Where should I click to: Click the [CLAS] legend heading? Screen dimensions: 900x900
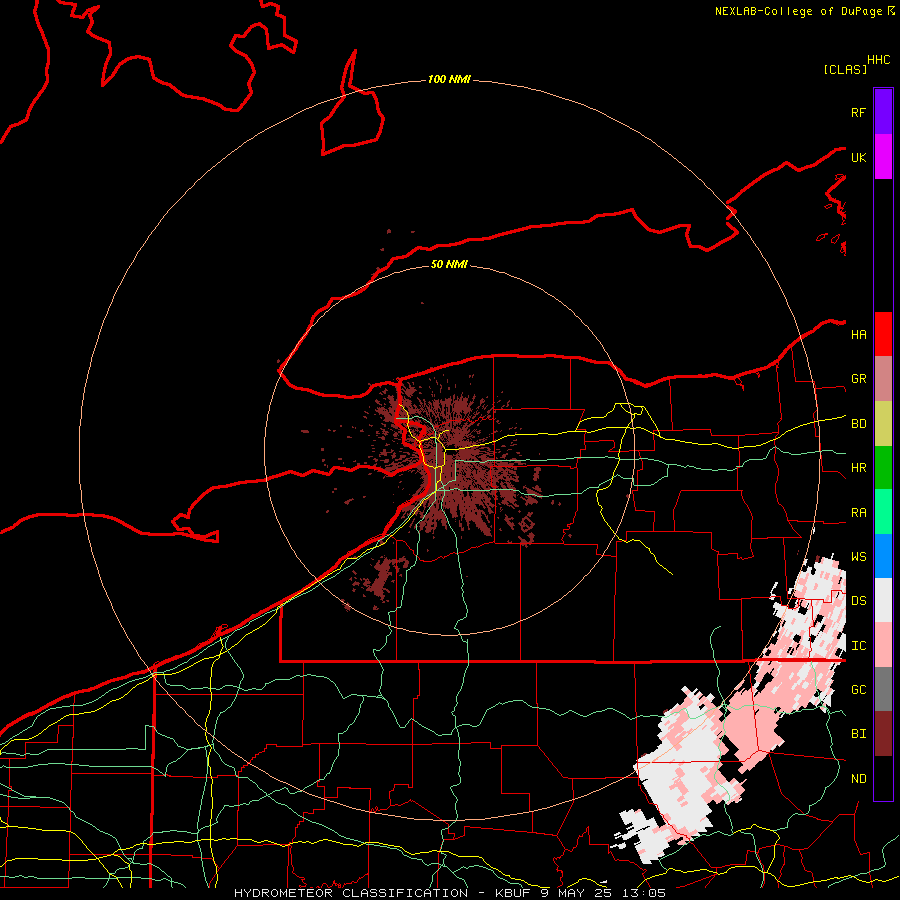(x=845, y=69)
